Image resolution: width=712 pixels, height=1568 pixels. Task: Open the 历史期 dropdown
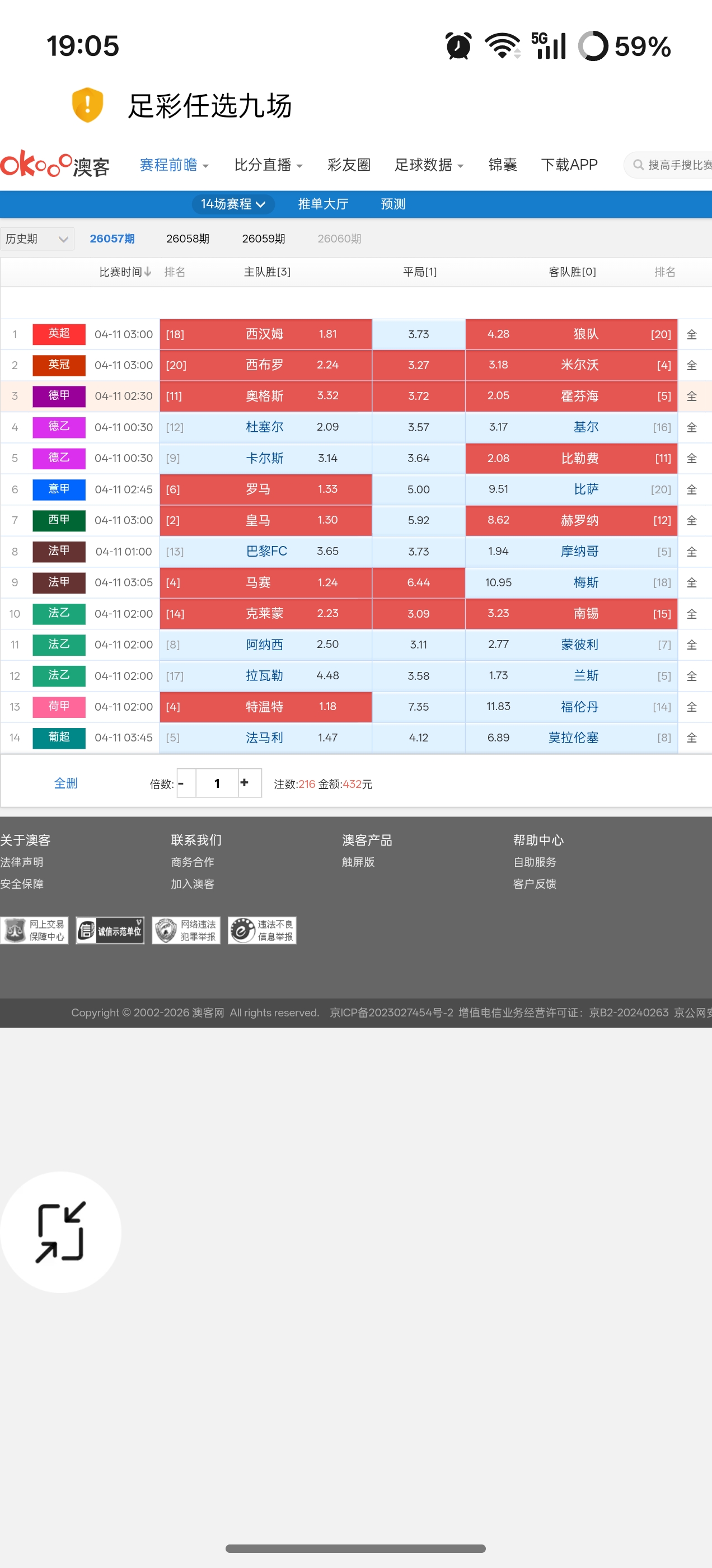tap(36, 239)
